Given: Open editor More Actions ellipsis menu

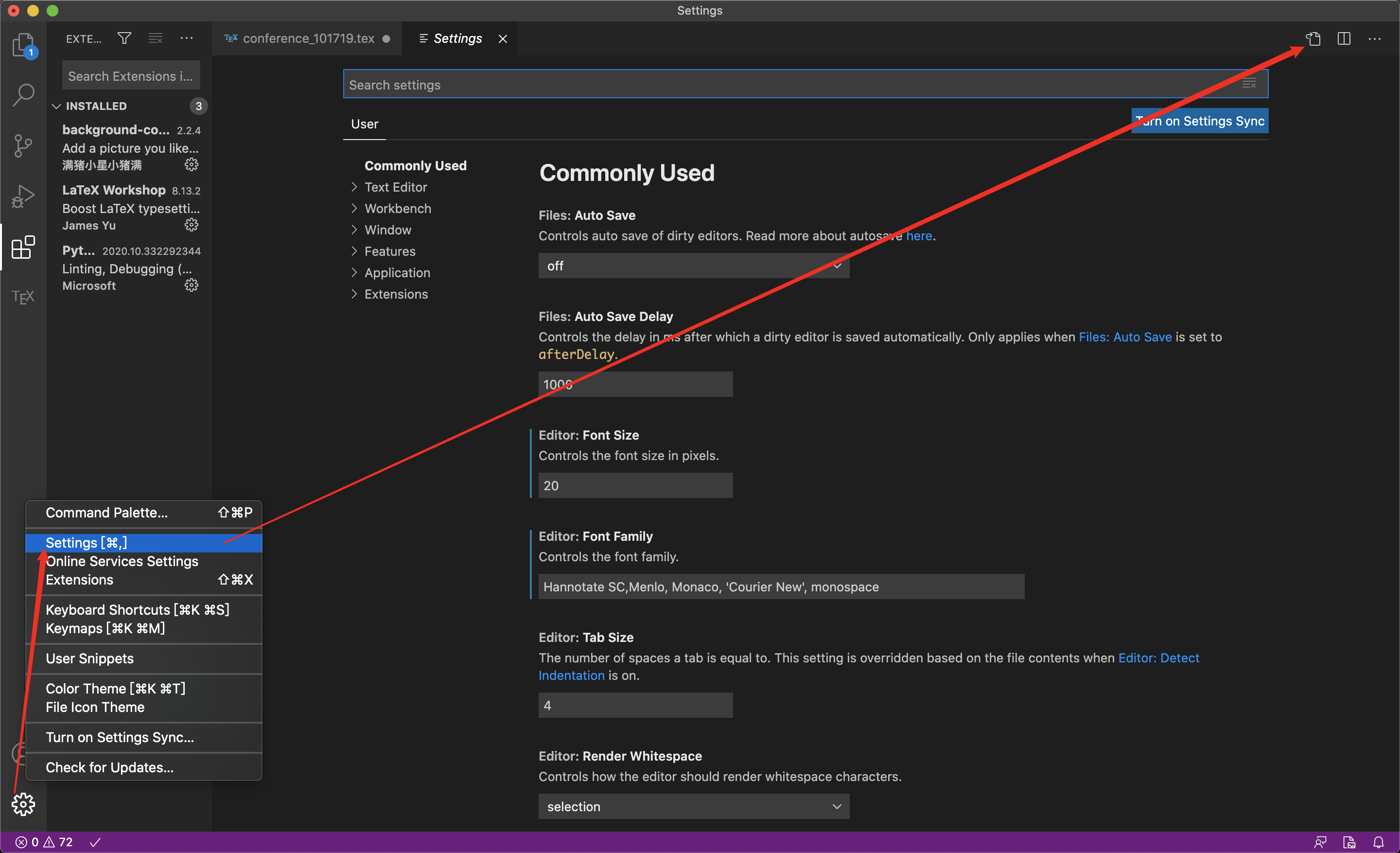Looking at the screenshot, I should coord(1374,38).
